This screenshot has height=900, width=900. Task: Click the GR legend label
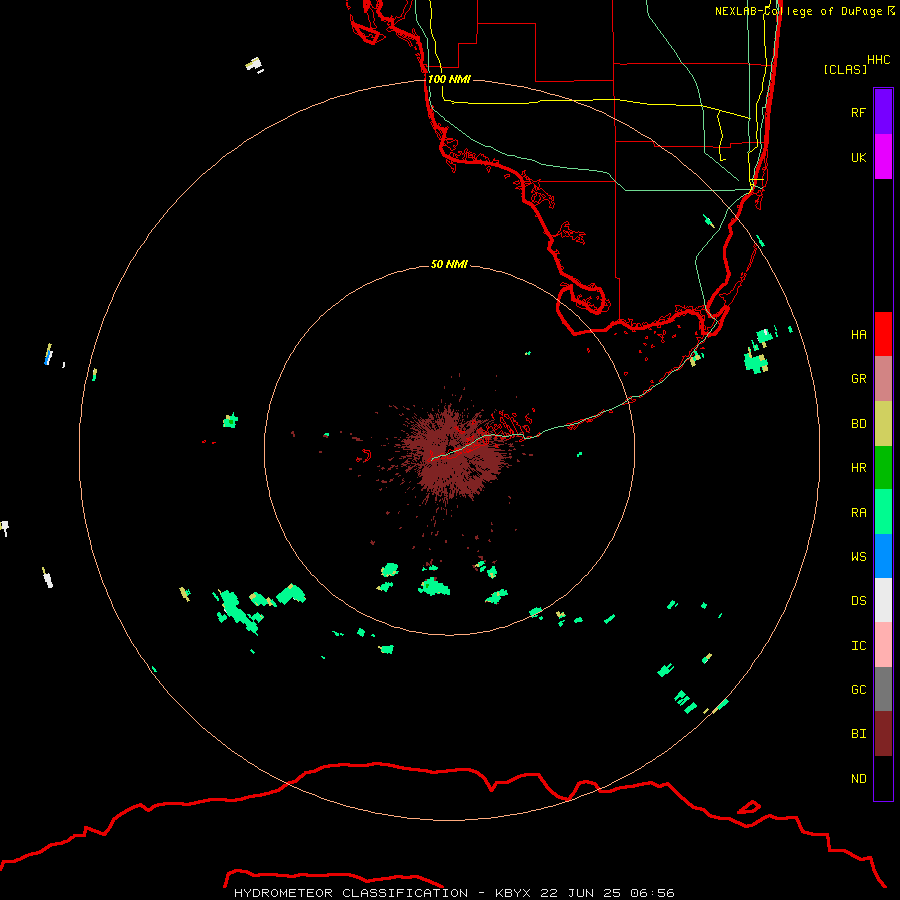[858, 379]
